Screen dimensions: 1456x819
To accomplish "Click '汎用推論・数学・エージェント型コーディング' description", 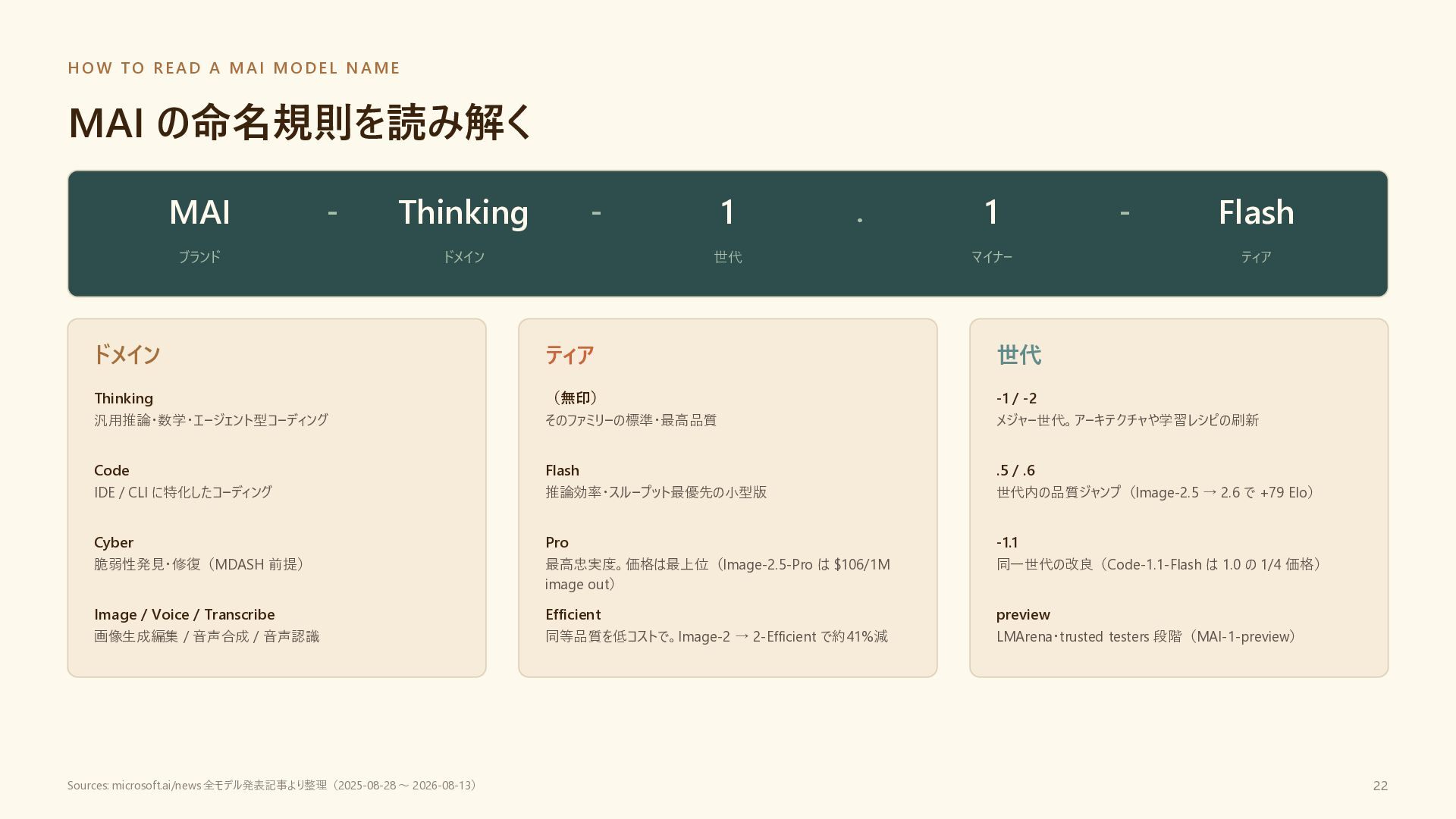I will 211,420.
